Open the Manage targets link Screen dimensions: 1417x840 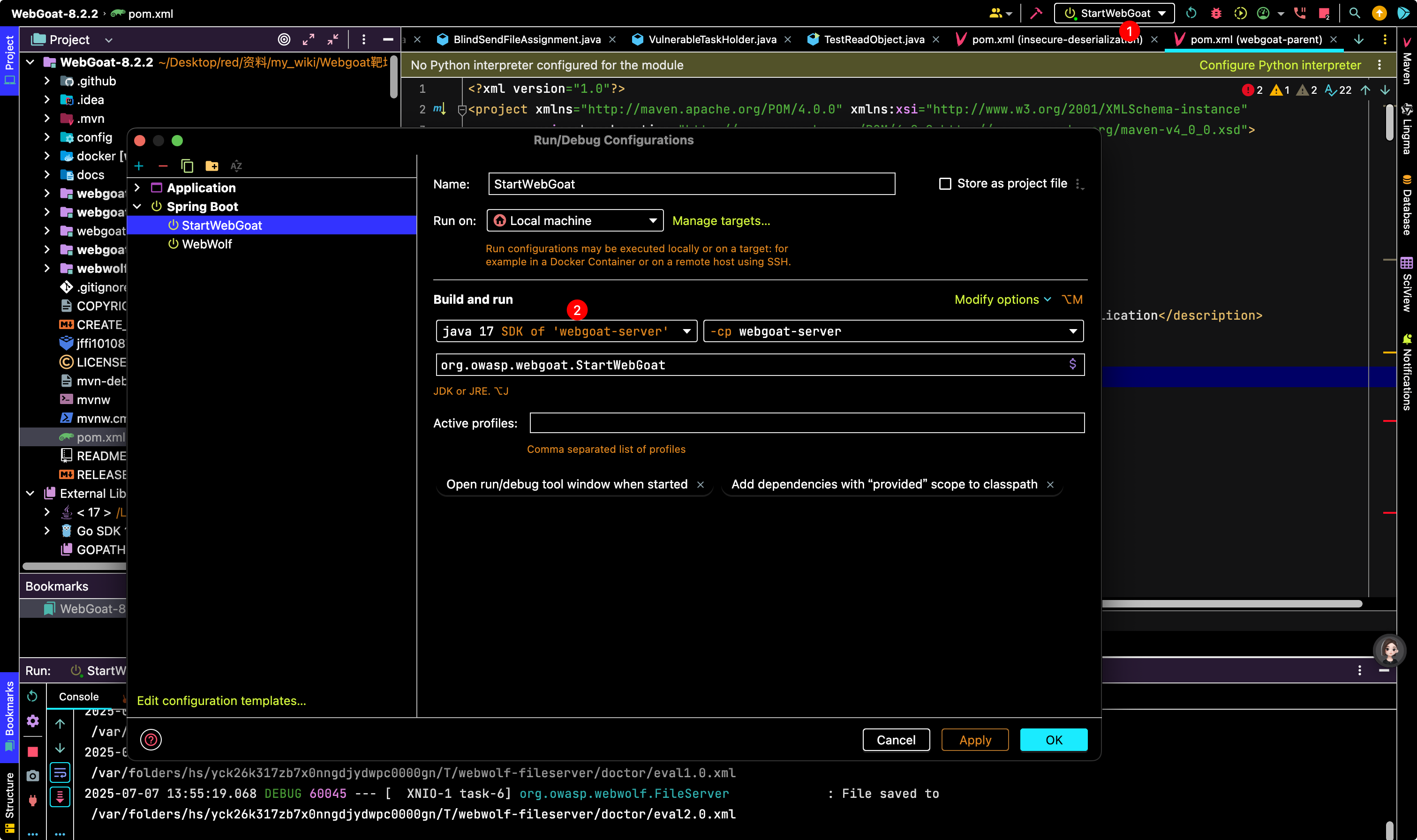721,221
